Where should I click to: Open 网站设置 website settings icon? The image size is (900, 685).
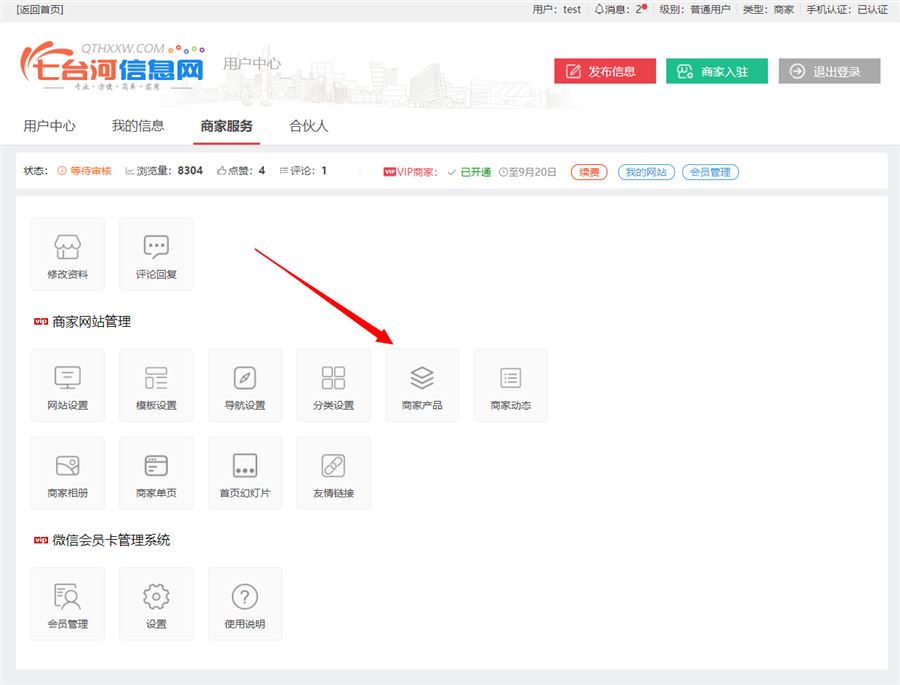click(x=67, y=385)
